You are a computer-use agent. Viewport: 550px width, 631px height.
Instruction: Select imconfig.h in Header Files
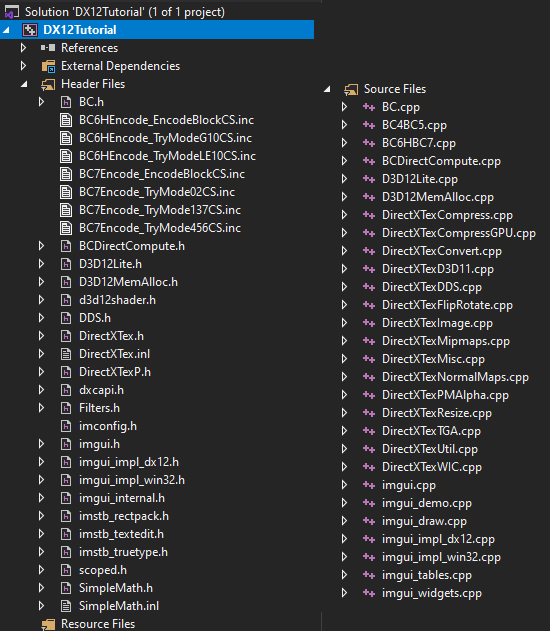108,426
